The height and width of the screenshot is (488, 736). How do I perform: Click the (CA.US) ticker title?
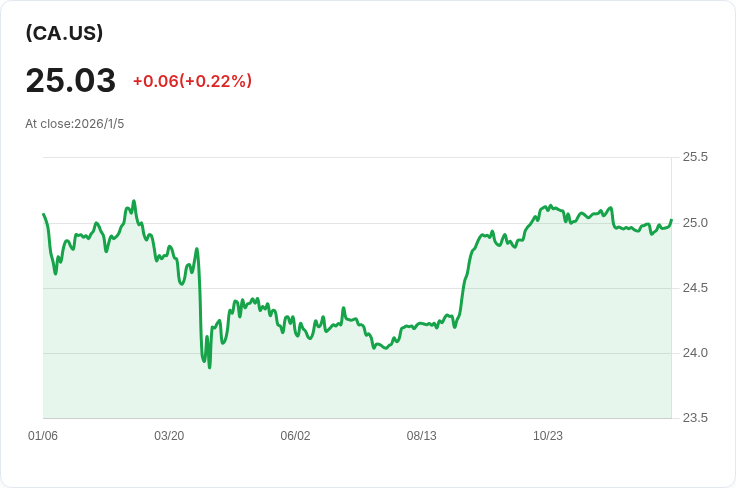[64, 33]
